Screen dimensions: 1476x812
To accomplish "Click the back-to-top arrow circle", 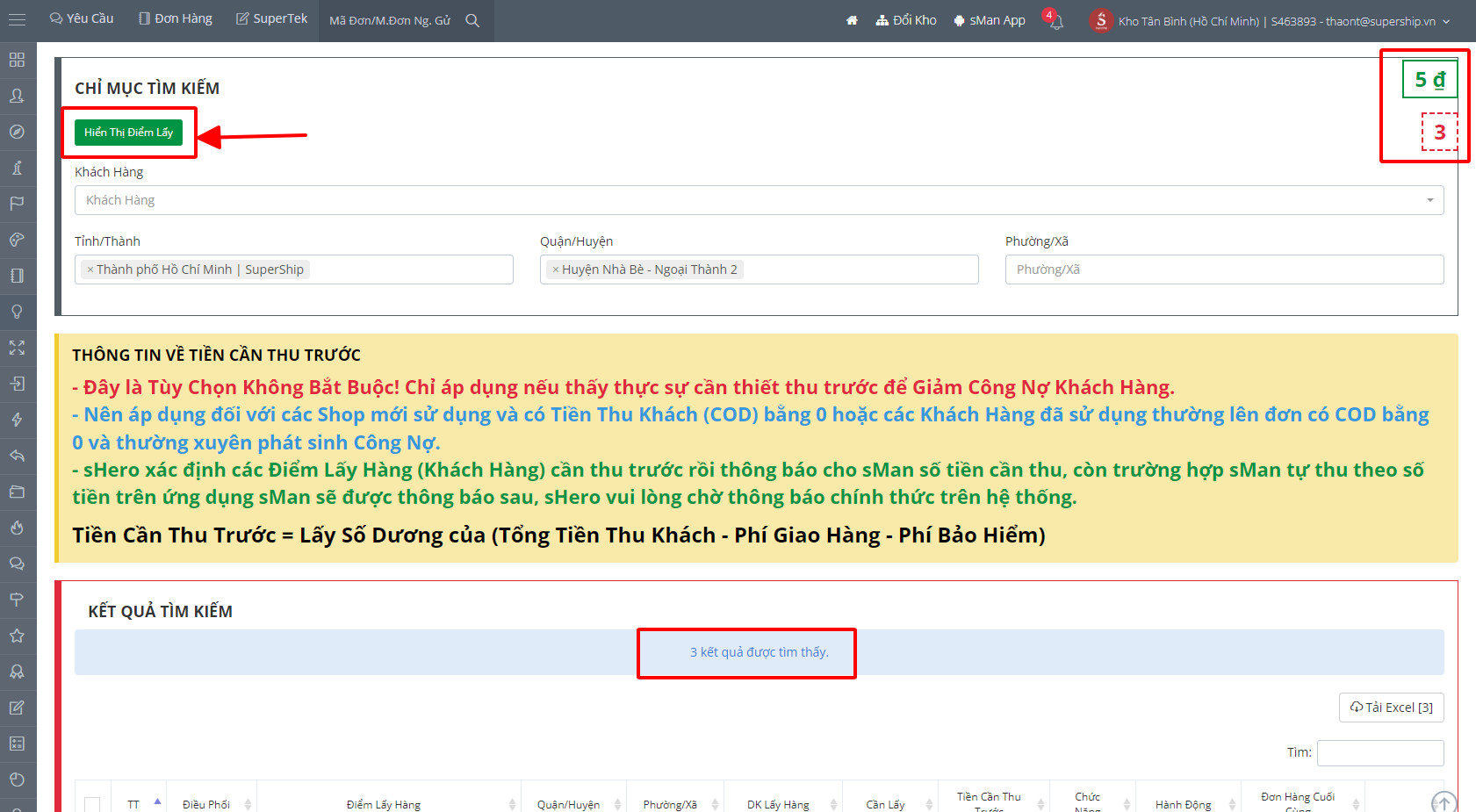I will pyautogui.click(x=1444, y=802).
